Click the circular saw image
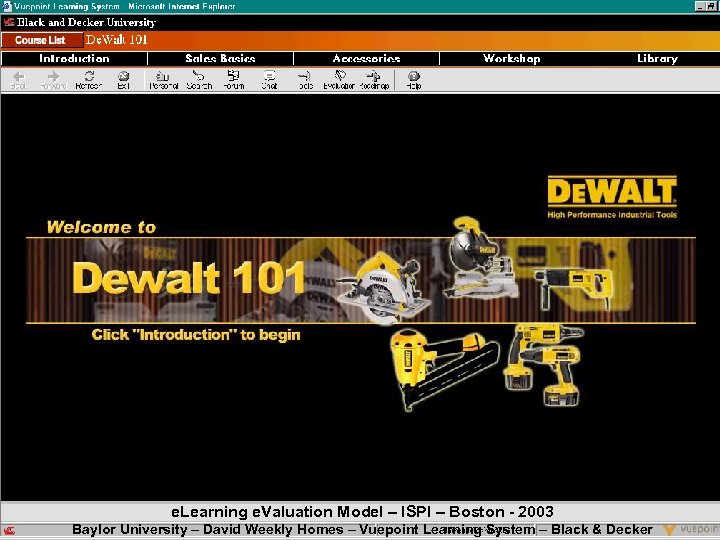Image resolution: width=720 pixels, height=540 pixels. (383, 287)
